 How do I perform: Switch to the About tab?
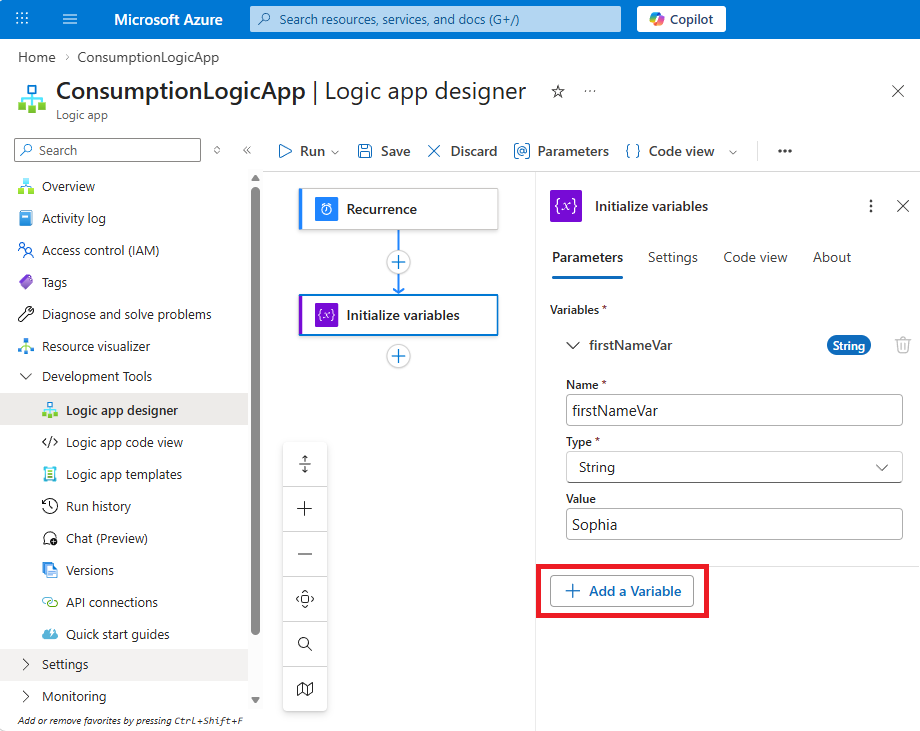click(831, 258)
